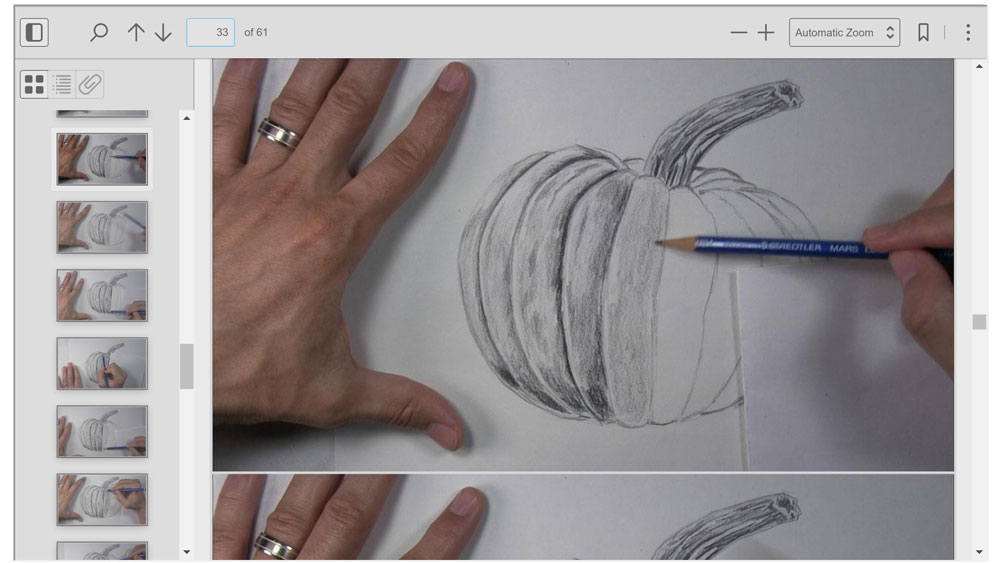The image size is (1000, 563).
Task: Open the thumbnail with hand drawing over pumpkin center
Action: coord(102,363)
